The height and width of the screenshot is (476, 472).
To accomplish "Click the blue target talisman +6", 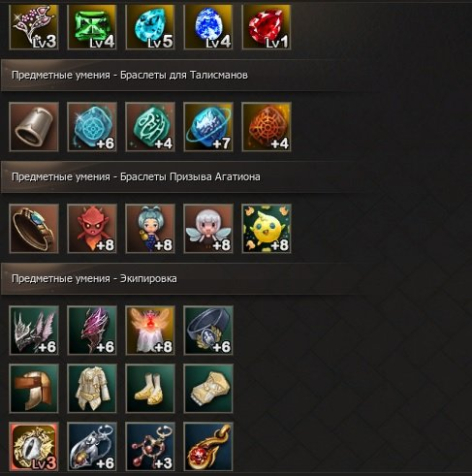I will click(x=92, y=127).
